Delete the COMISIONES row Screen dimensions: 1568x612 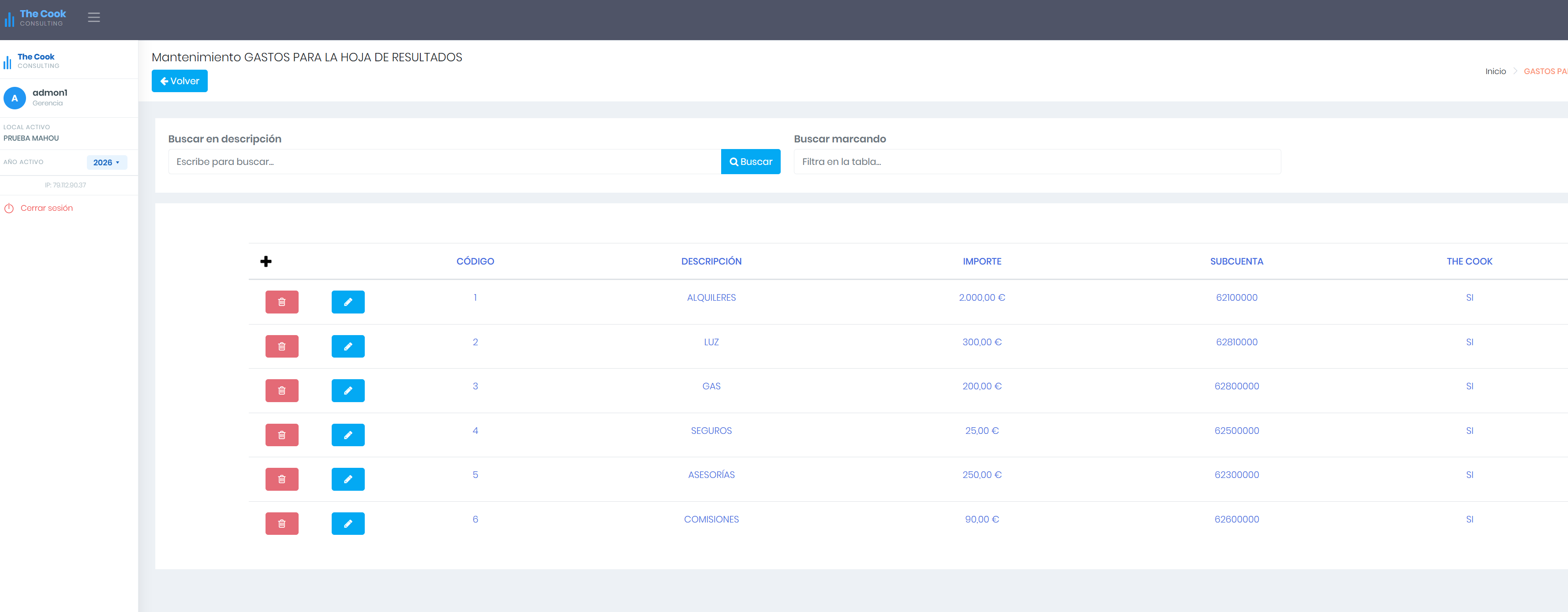tap(282, 524)
